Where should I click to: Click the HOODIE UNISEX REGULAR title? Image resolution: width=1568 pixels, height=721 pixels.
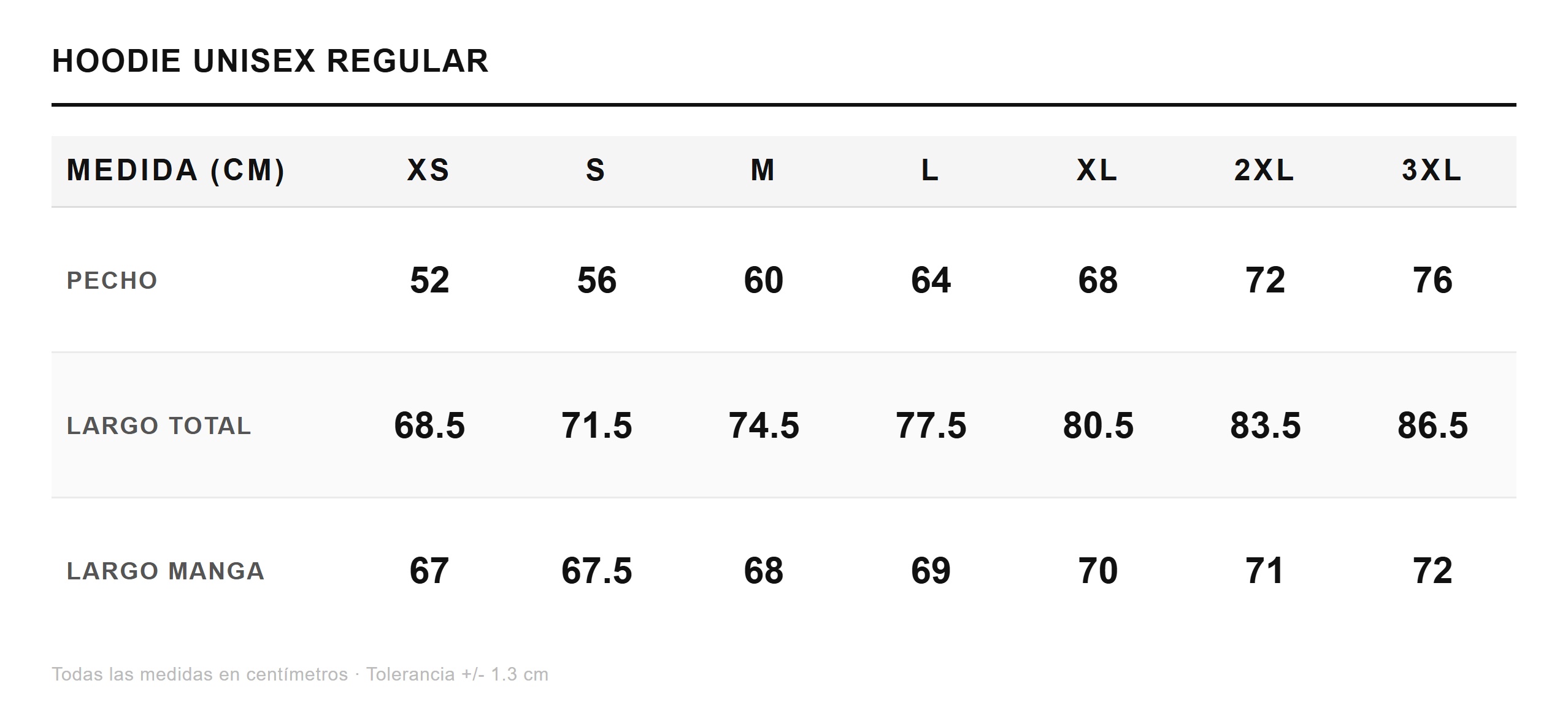(270, 61)
